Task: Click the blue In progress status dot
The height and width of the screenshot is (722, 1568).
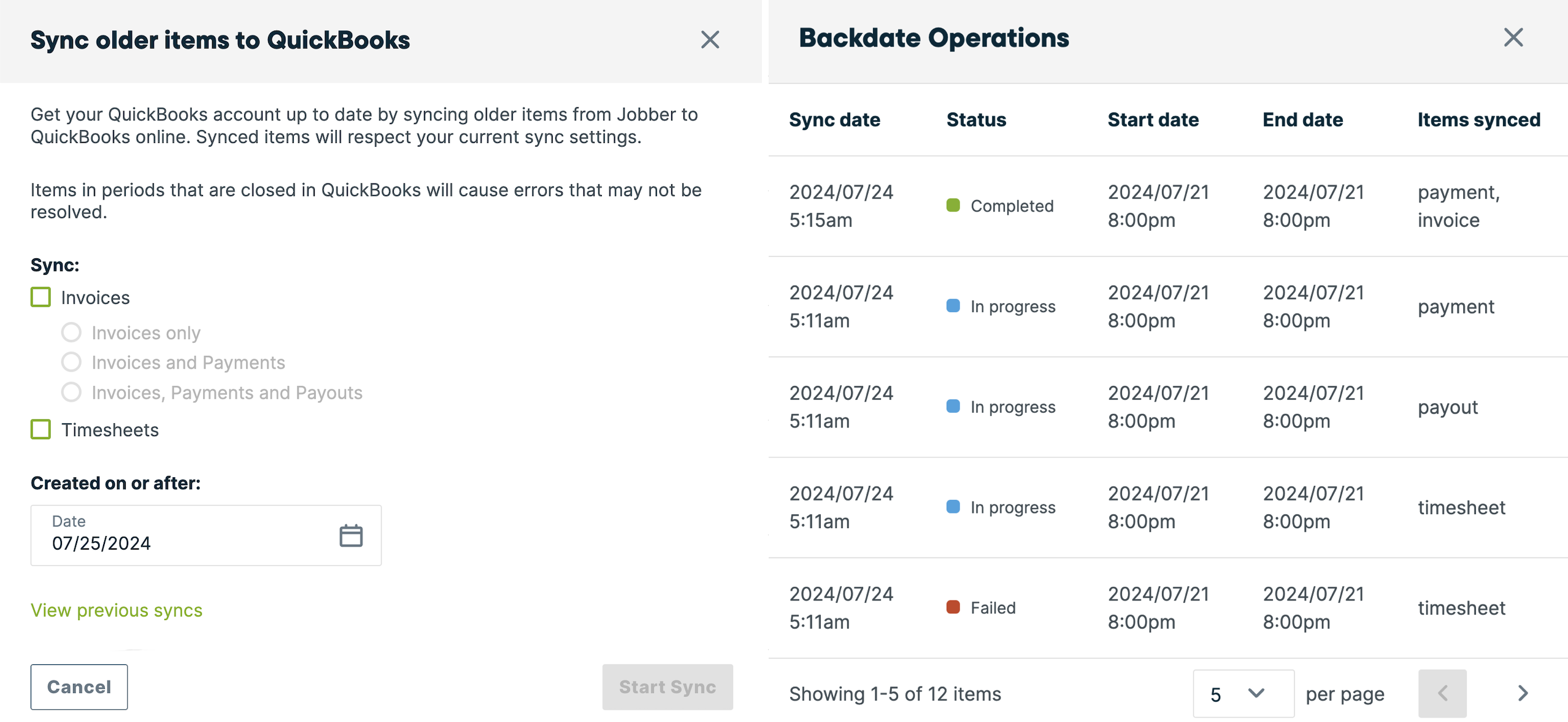Action: (x=953, y=305)
